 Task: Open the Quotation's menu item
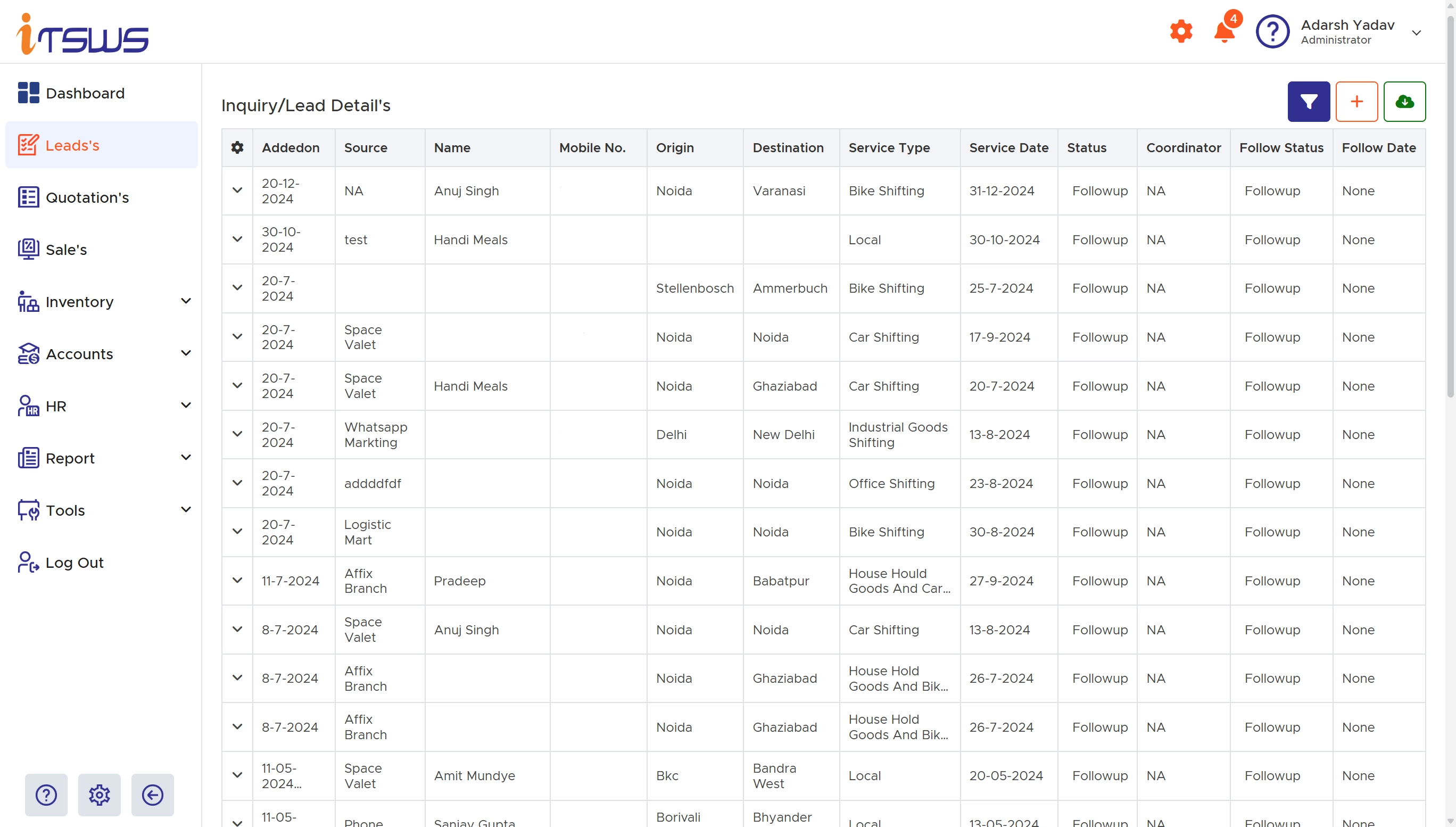87,197
